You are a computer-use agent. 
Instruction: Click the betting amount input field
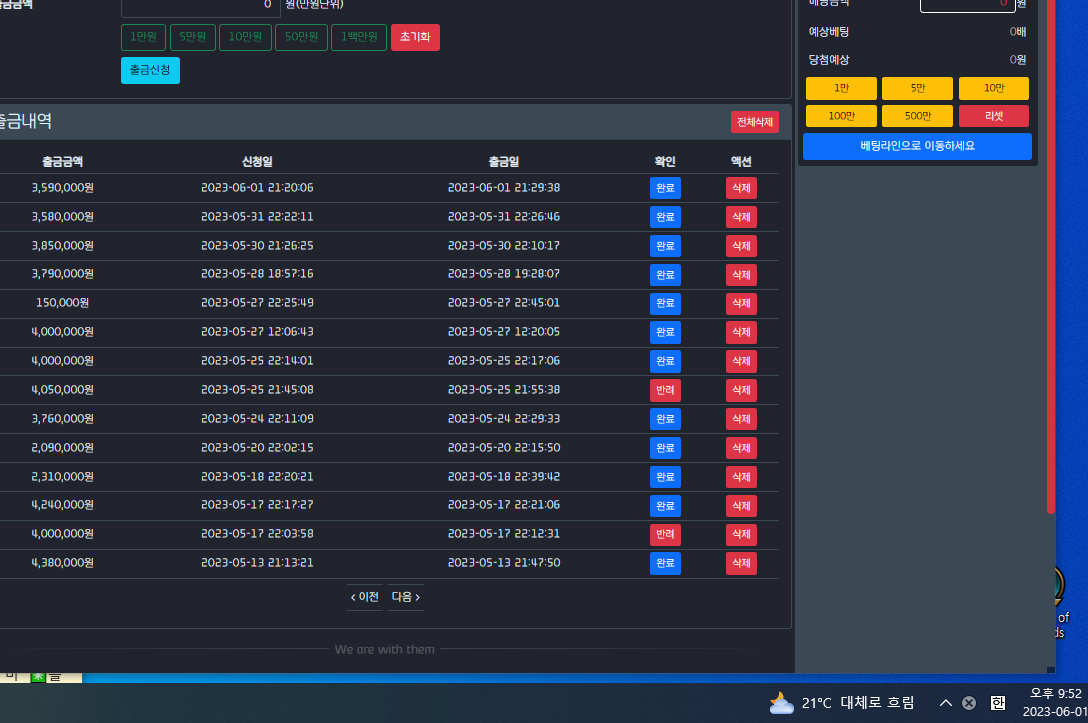968,5
